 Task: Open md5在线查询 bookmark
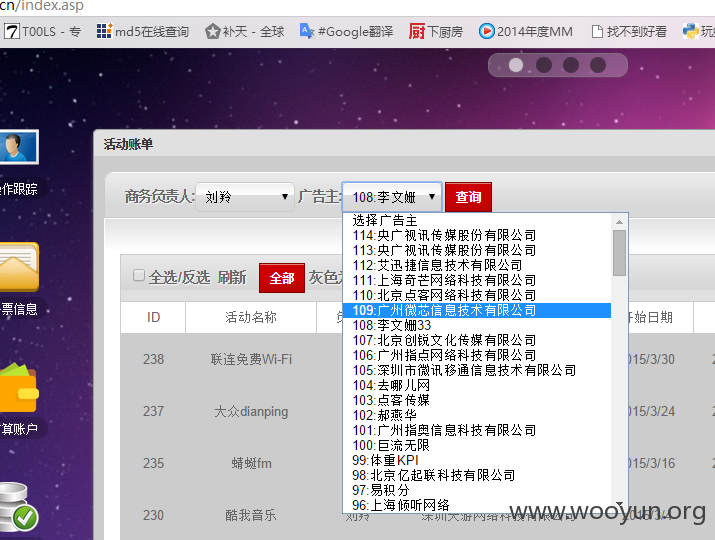pos(143,31)
